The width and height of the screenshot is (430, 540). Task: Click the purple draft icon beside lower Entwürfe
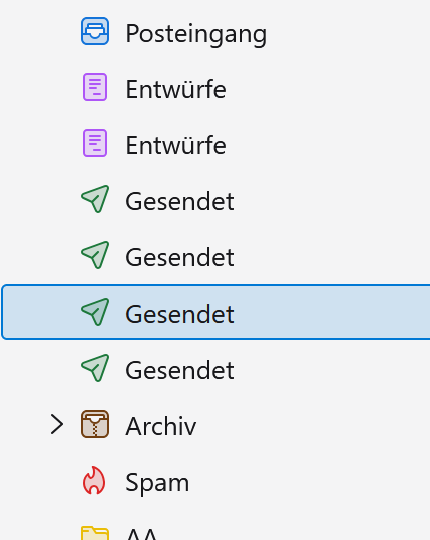[95, 143]
